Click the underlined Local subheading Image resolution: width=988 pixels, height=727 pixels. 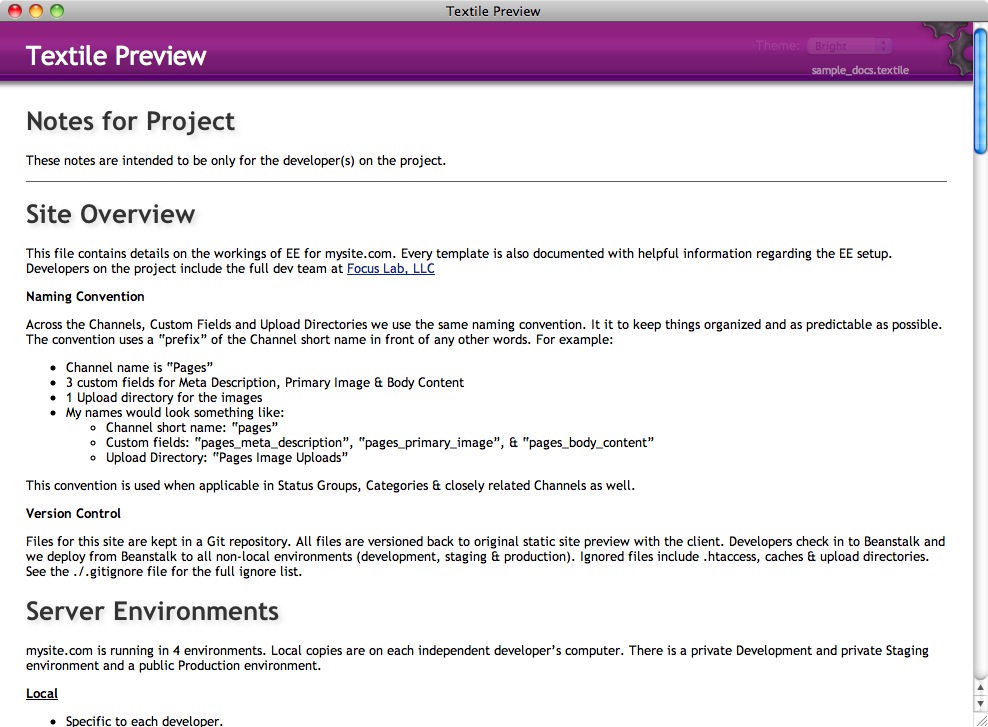pyautogui.click(x=42, y=694)
